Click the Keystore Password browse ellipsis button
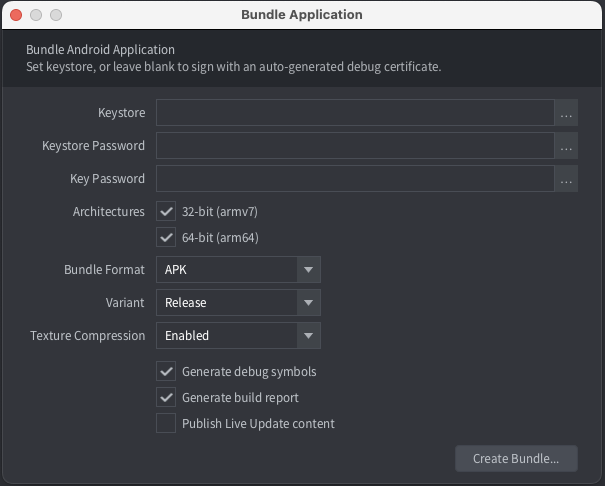The width and height of the screenshot is (605, 486). pos(567,146)
